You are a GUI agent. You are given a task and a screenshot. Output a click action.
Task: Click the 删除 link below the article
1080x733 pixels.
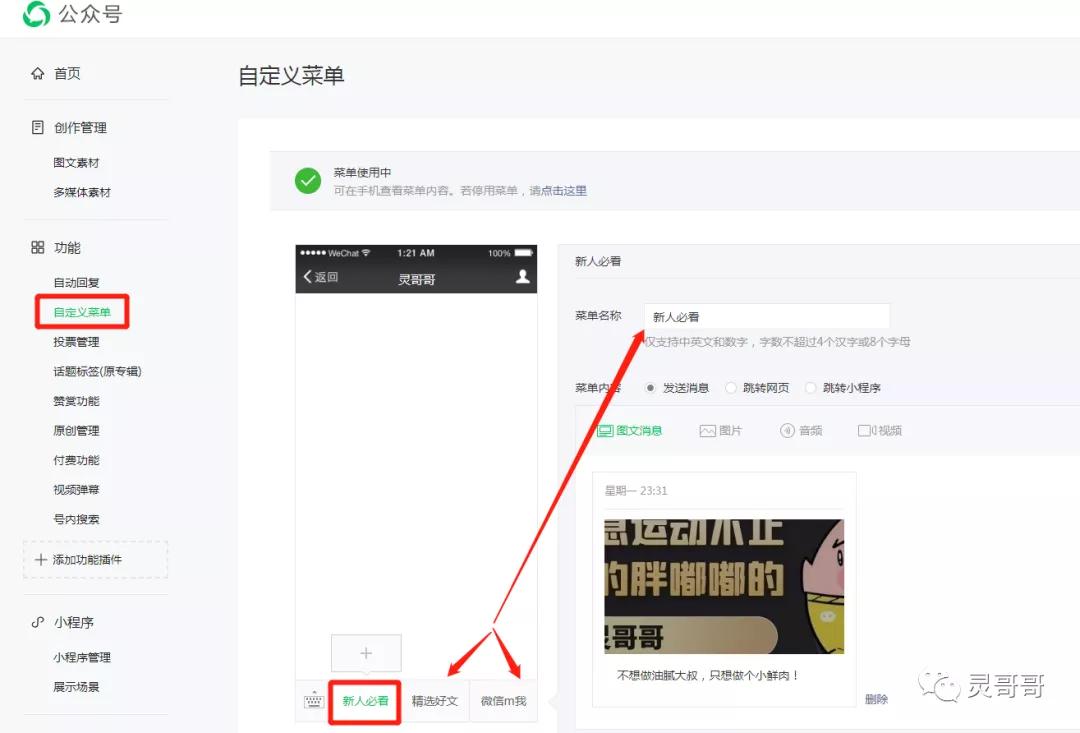point(876,698)
